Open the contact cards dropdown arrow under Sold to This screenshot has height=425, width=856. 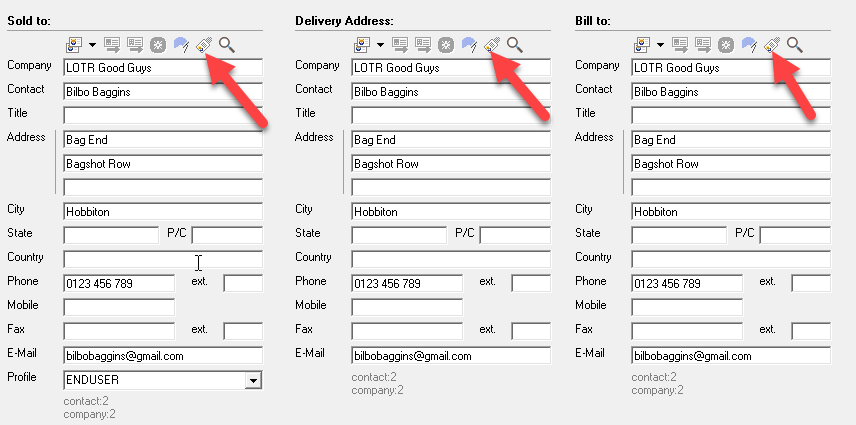[x=92, y=44]
